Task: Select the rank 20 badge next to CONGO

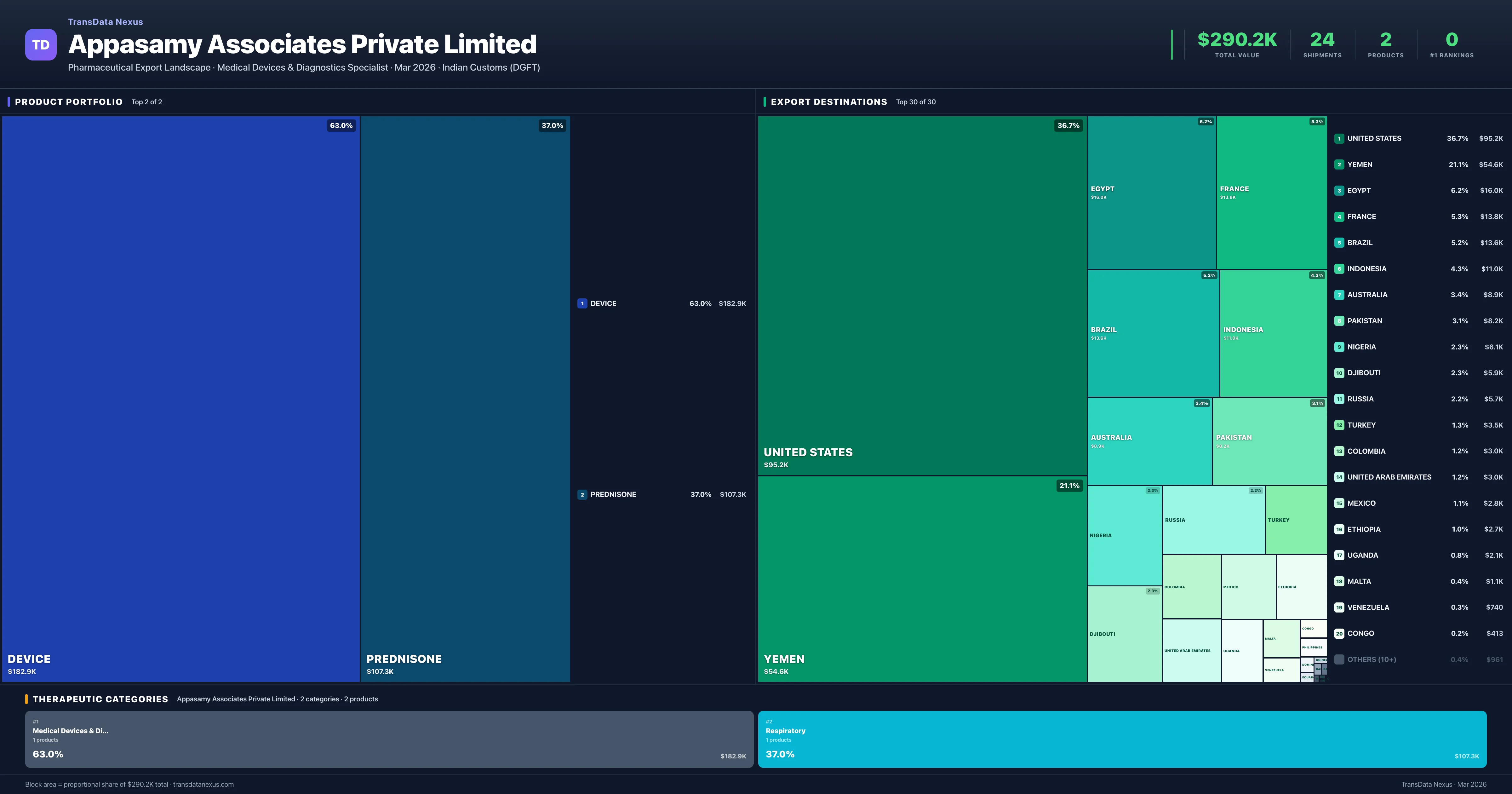Action: (x=1339, y=633)
